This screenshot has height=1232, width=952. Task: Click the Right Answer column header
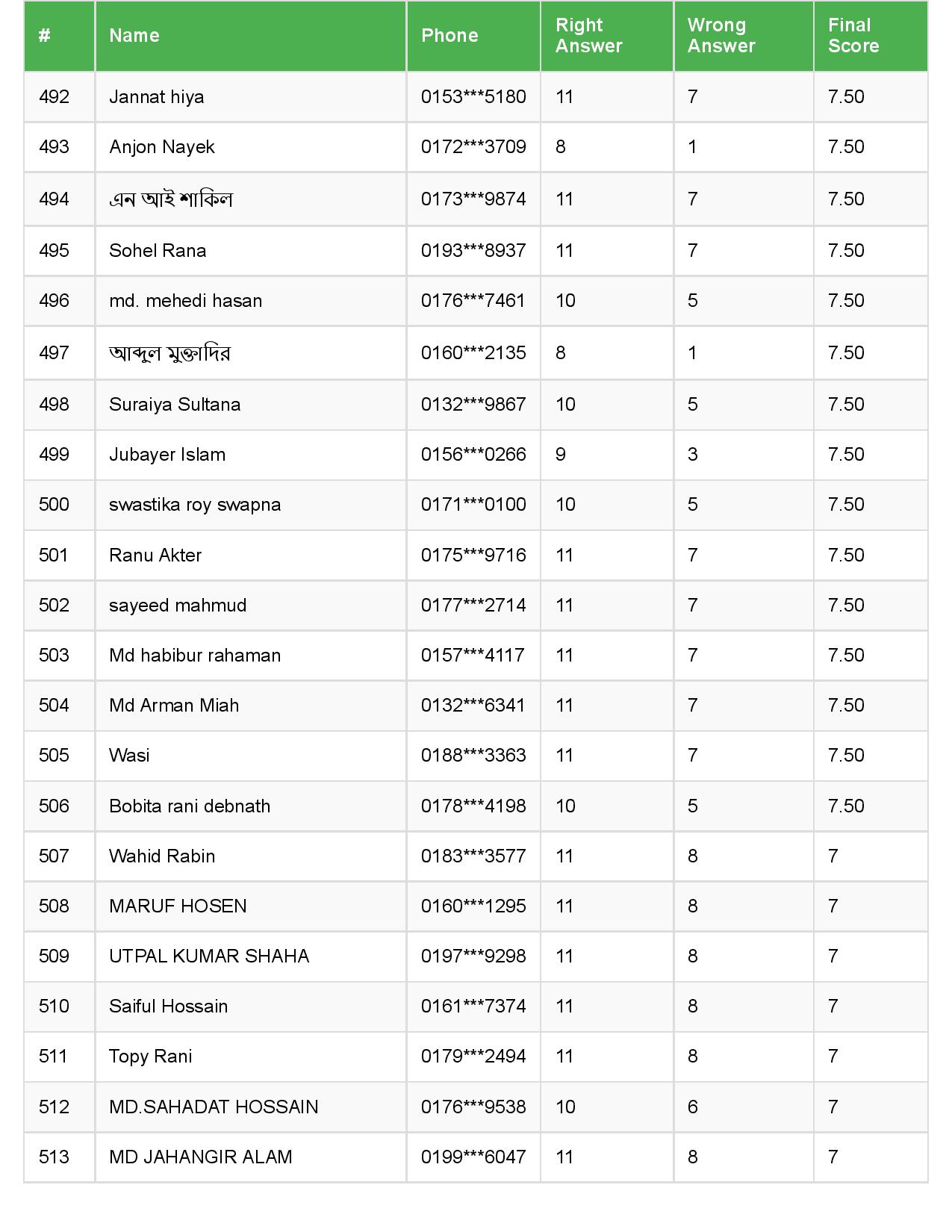point(588,36)
